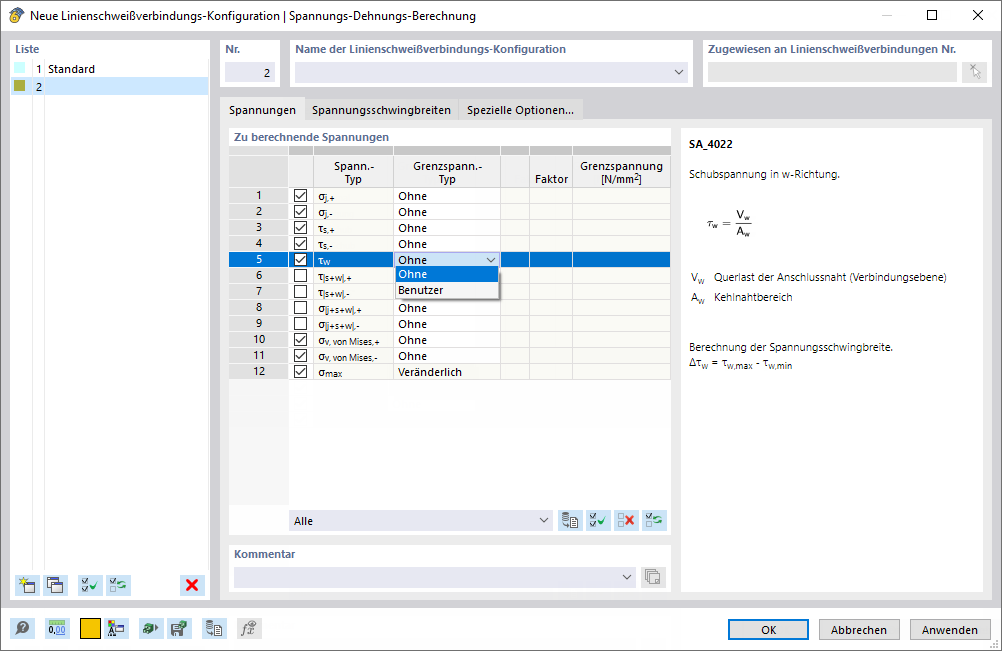Toggle the τw checkbox in row 5
This screenshot has height=651, width=1002.
(300, 259)
